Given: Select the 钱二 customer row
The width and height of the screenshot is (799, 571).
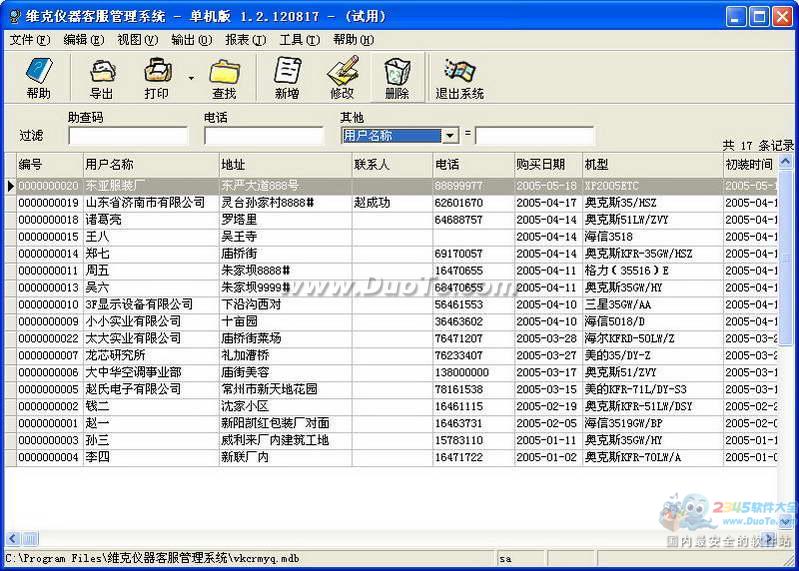Looking at the screenshot, I should [391, 406].
